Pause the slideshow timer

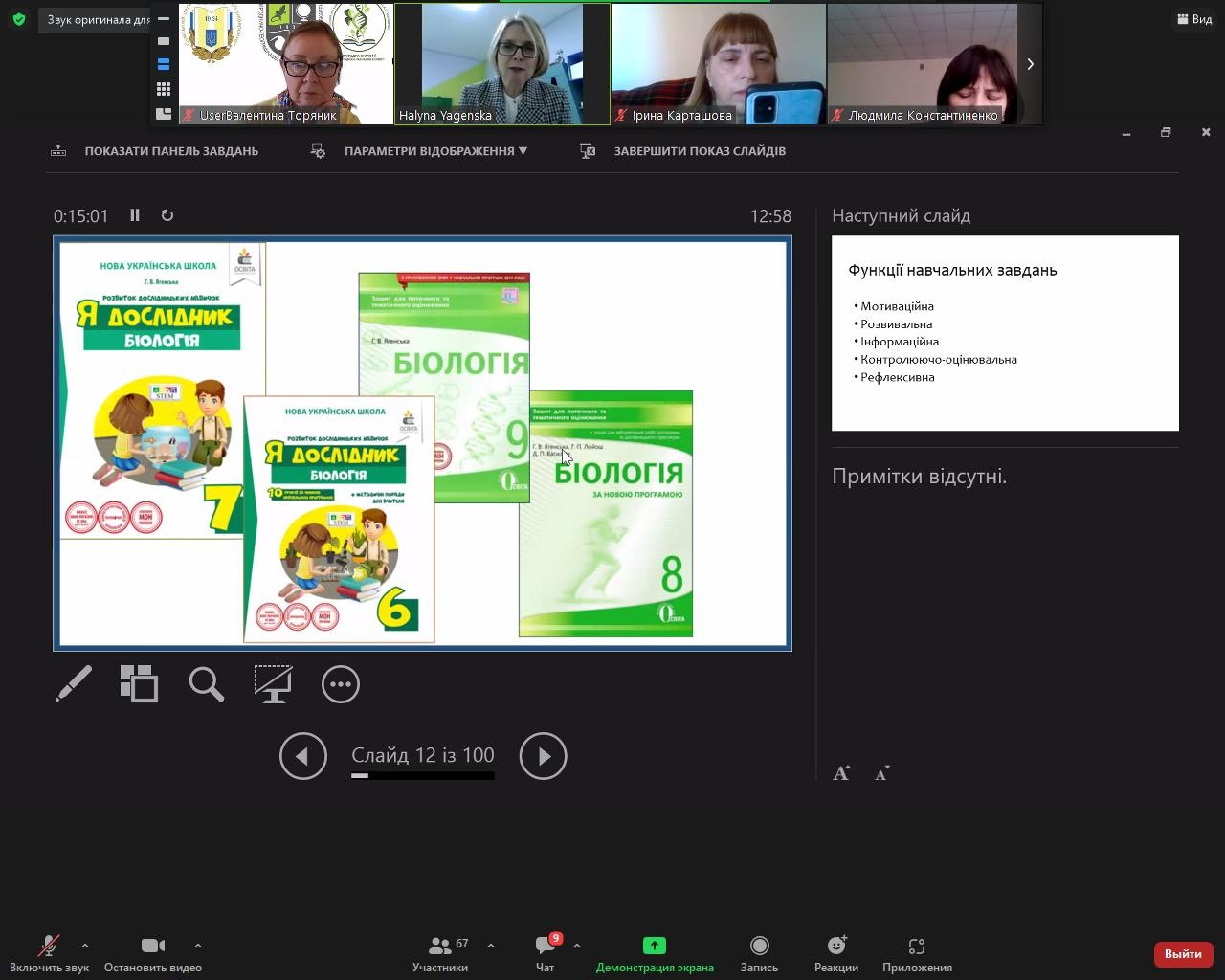point(135,215)
